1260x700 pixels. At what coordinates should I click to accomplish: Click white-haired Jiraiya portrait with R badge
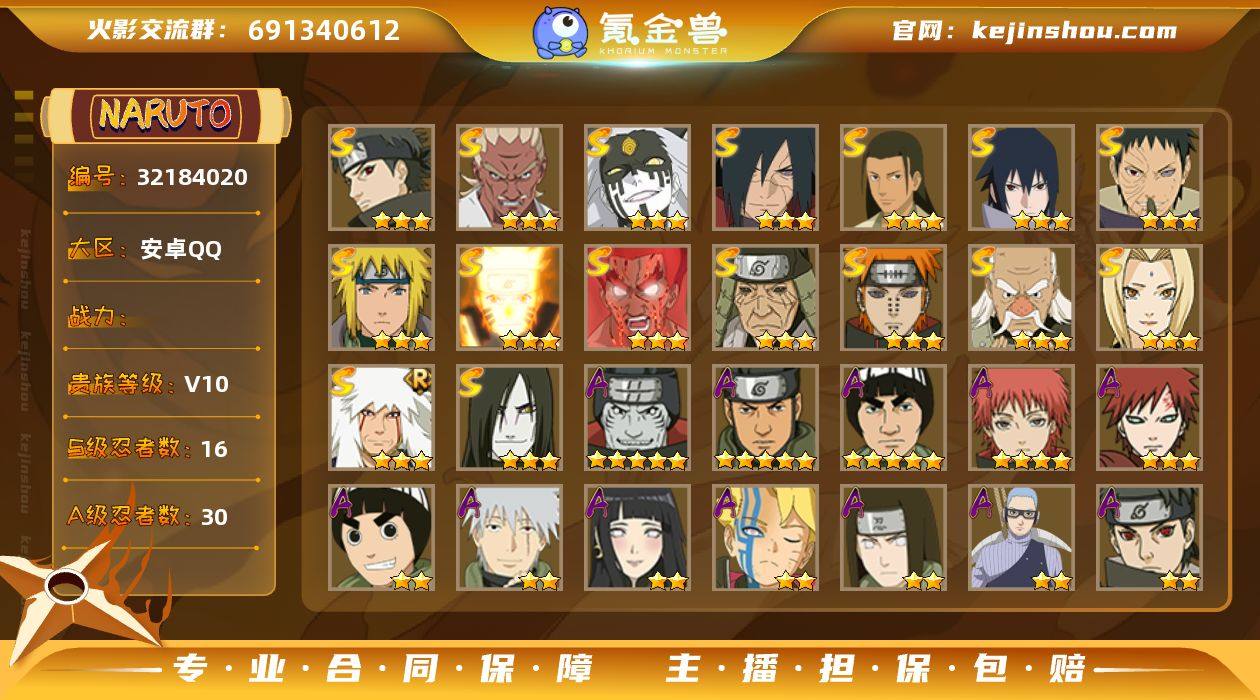click(382, 418)
